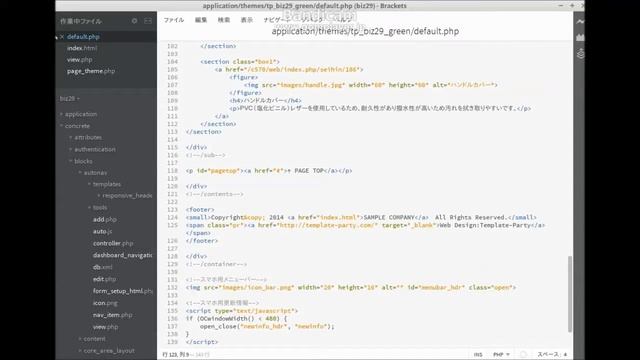Open nav_item.php in the file tree
Image resolution: width=640 pixels, height=360 pixels.
click(113, 315)
